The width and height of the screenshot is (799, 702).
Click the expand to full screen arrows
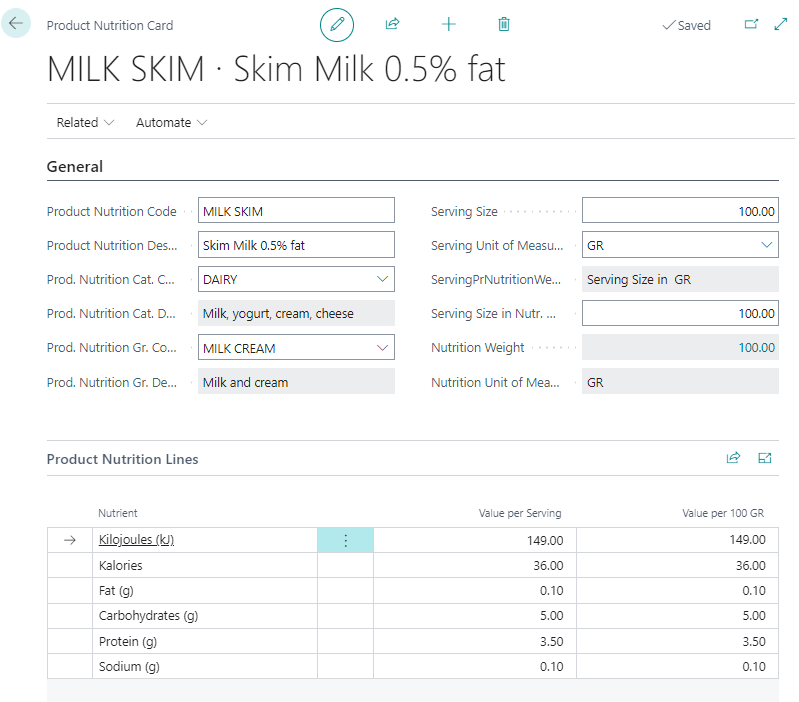tap(781, 25)
